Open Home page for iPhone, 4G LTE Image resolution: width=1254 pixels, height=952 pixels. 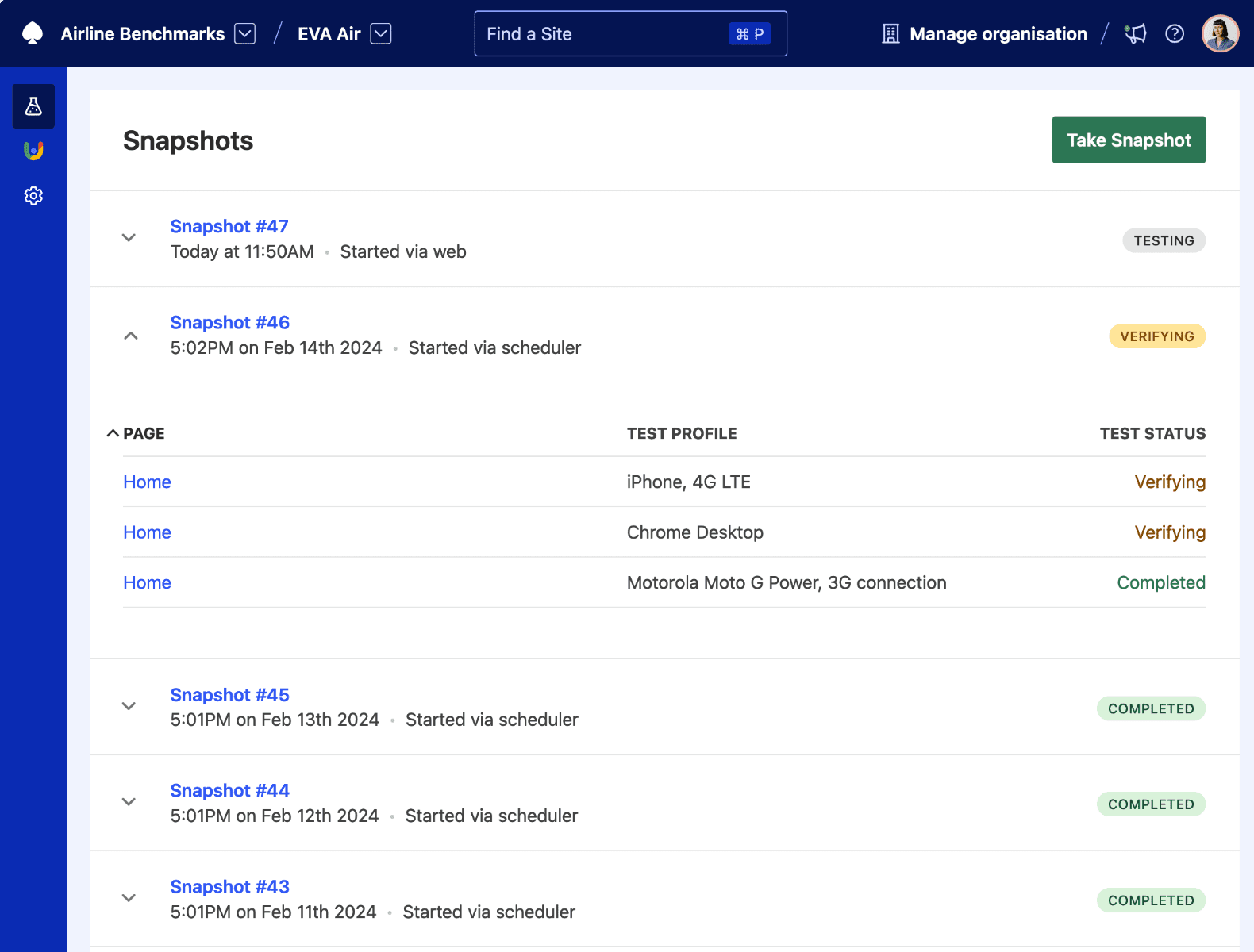147,482
